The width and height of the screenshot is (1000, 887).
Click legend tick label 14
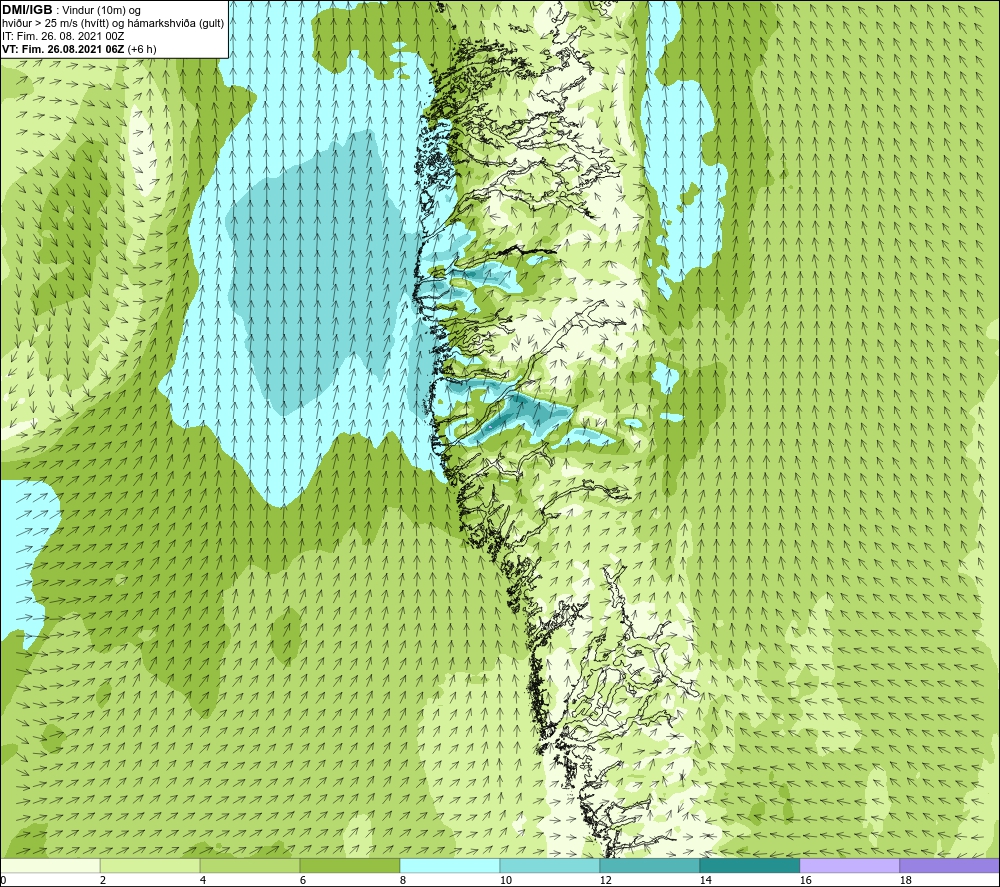(706, 881)
